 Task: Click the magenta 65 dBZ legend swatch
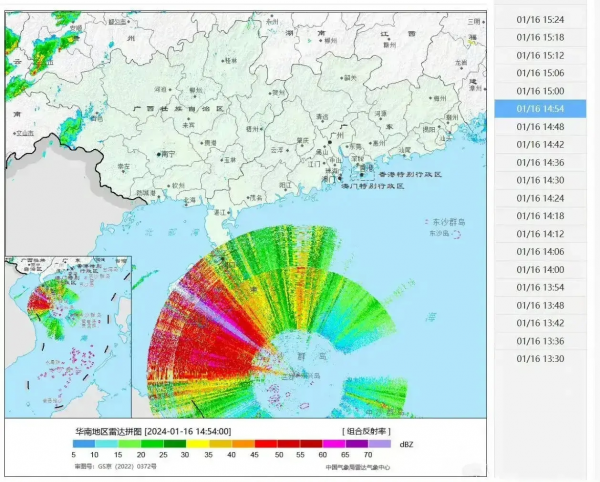click(x=359, y=443)
